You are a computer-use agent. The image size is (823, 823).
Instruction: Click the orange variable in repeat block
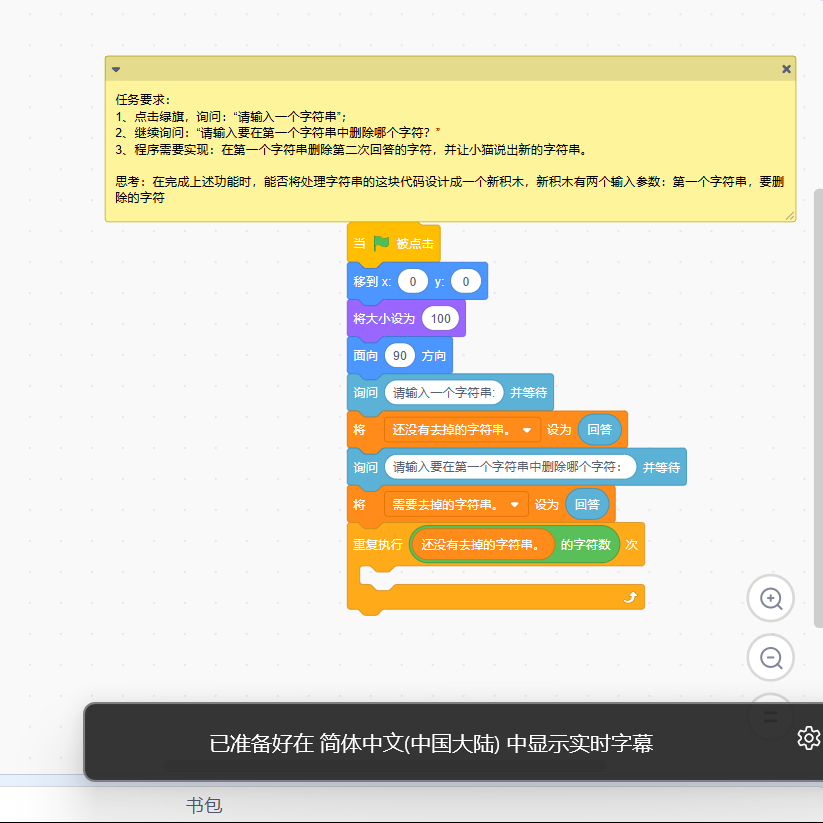tap(482, 545)
